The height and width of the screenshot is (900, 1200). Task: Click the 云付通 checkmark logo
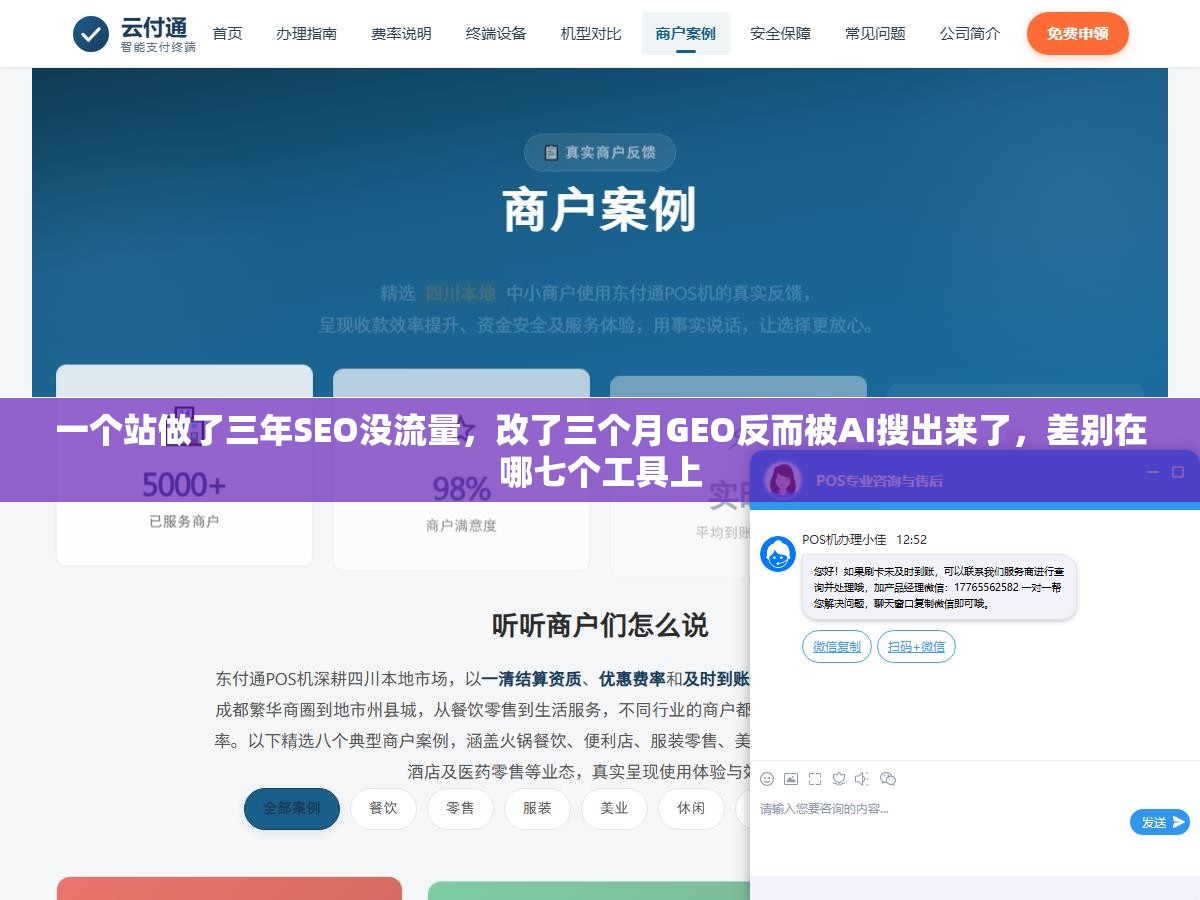pyautogui.click(x=91, y=34)
